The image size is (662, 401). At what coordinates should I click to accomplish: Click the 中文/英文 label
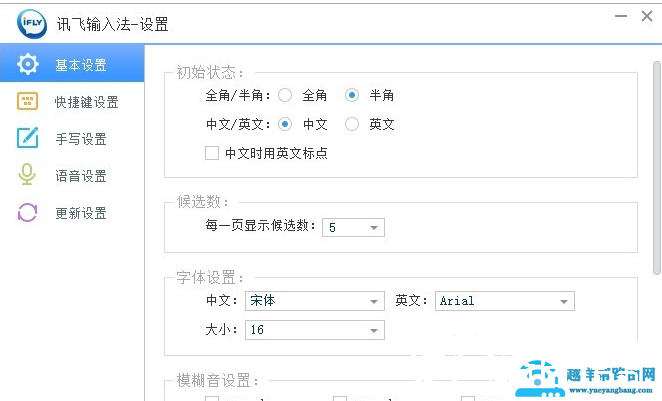point(238,125)
